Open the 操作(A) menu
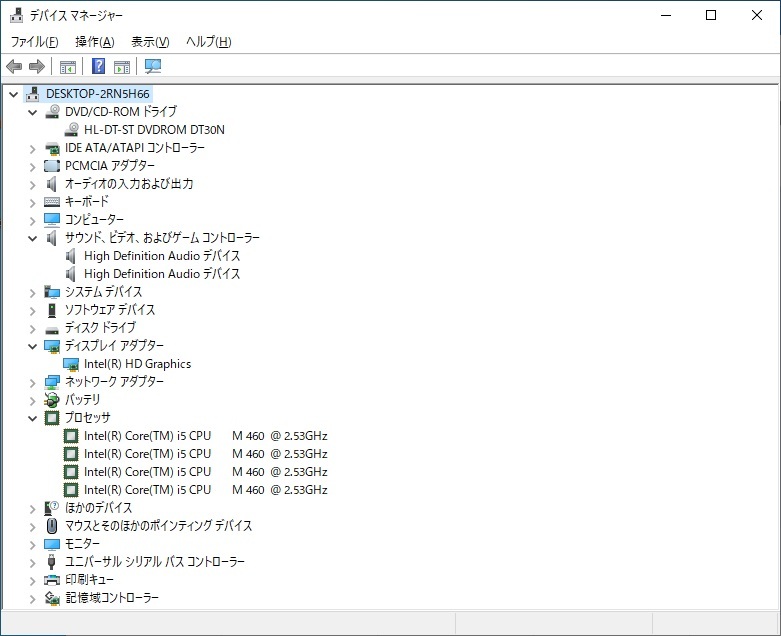Screen dimensions: 781x636 [x=95, y=42]
